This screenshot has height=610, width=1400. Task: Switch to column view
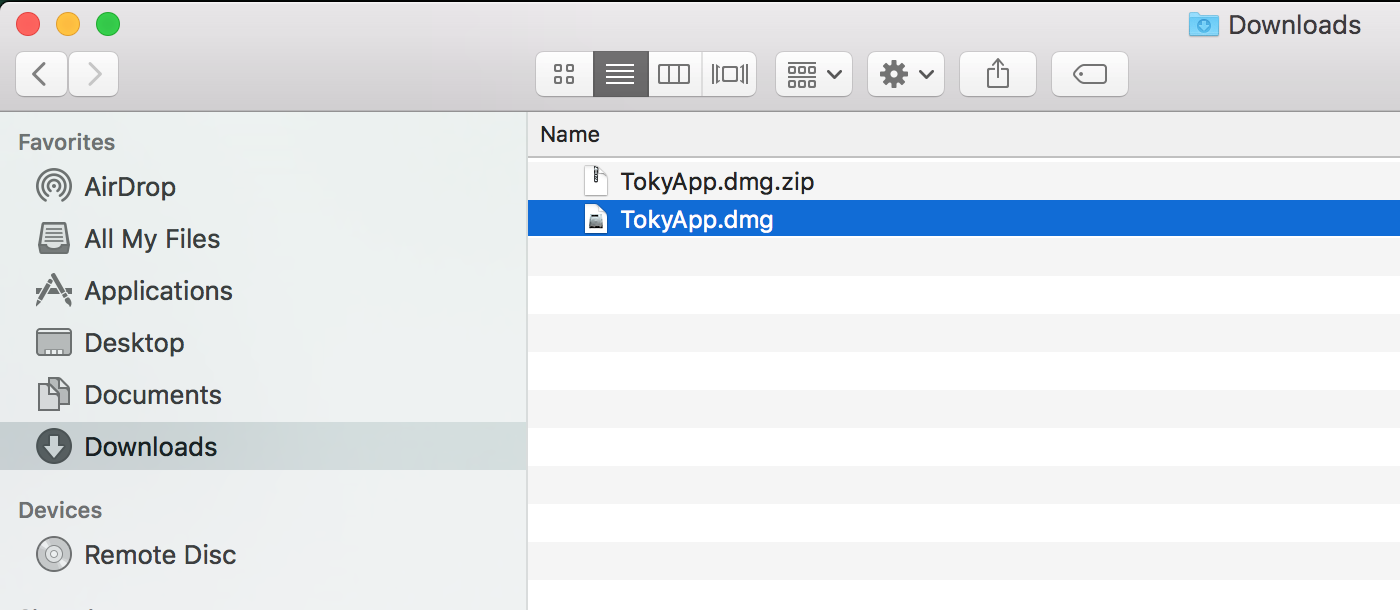click(674, 74)
